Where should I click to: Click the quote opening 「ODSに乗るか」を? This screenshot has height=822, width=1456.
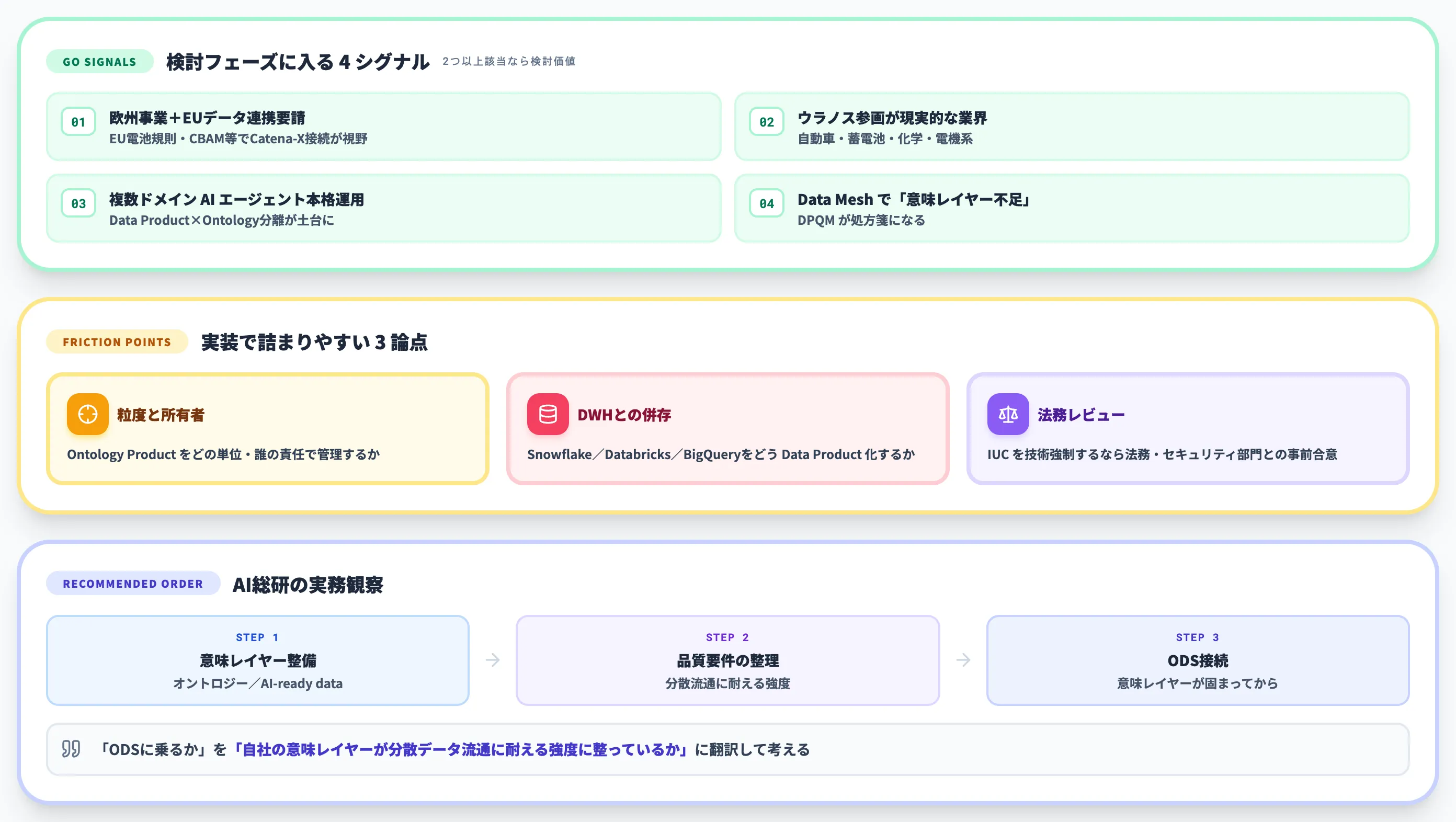pos(163,749)
